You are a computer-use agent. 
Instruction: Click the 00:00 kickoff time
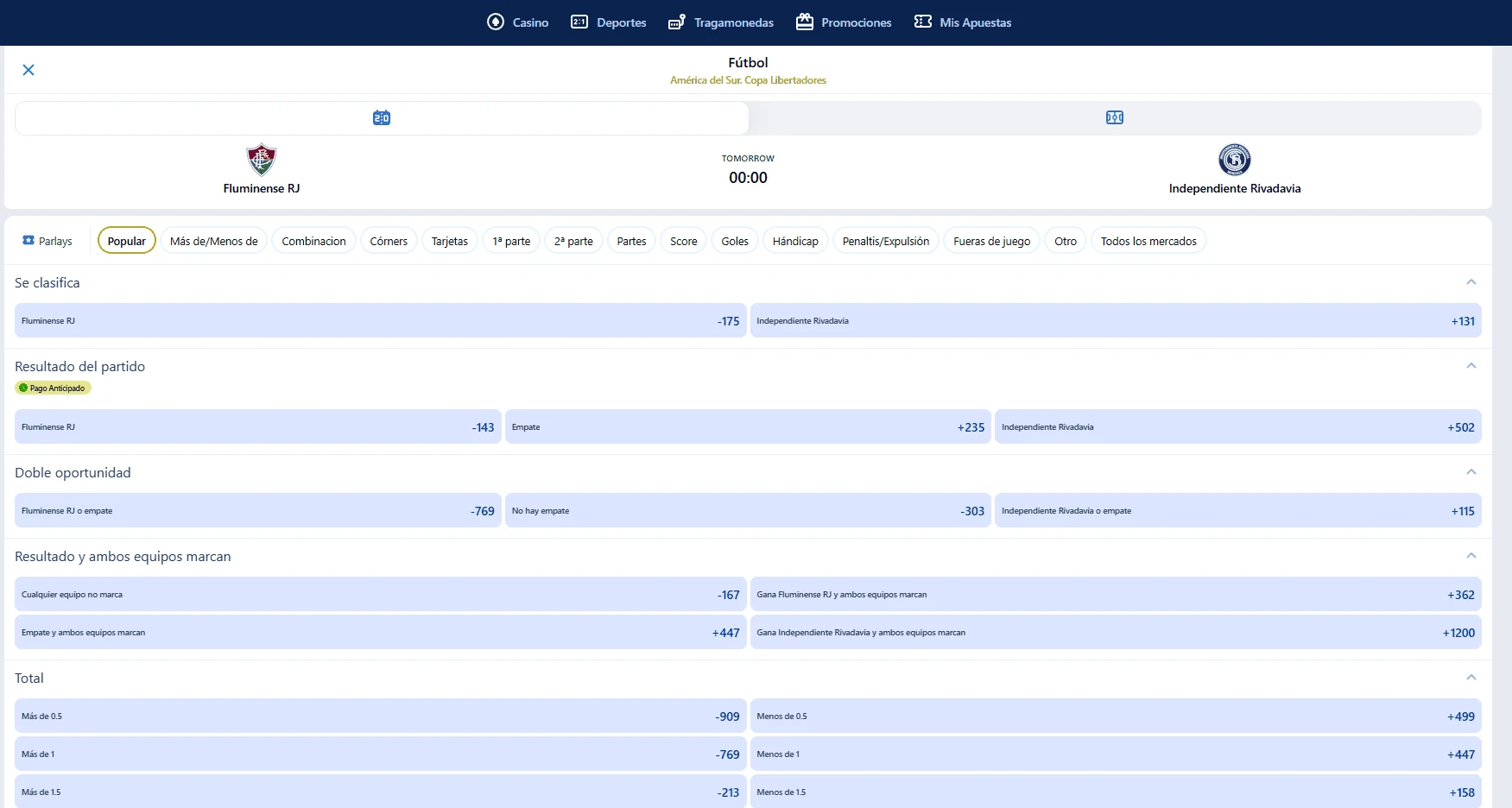748,178
